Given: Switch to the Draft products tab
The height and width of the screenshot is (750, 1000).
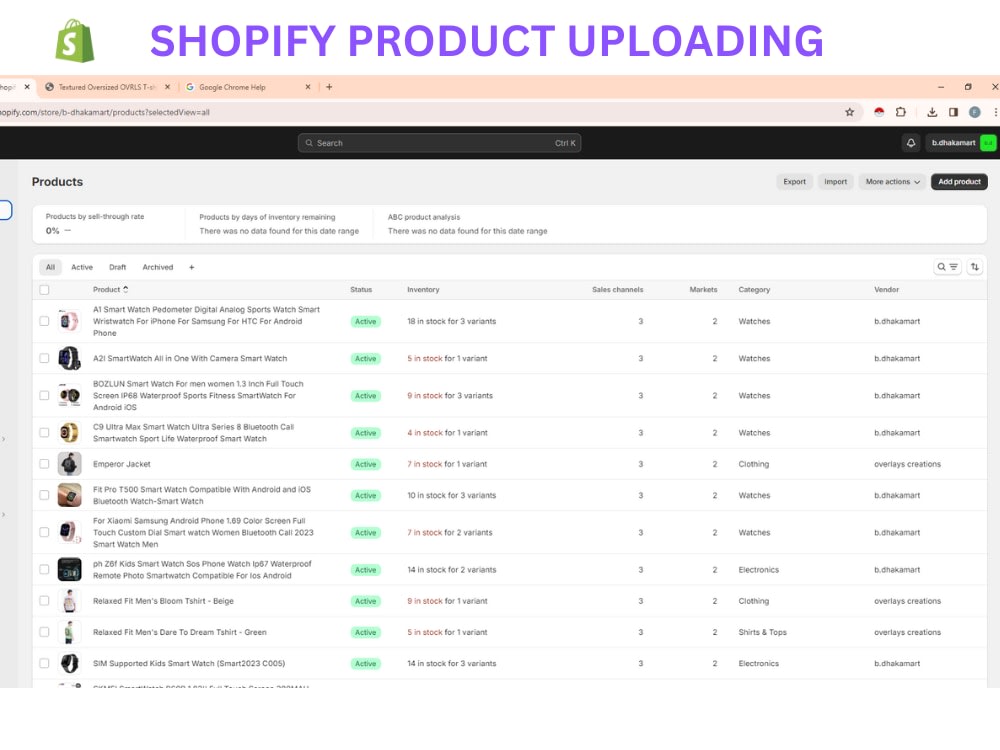Looking at the screenshot, I should (117, 267).
